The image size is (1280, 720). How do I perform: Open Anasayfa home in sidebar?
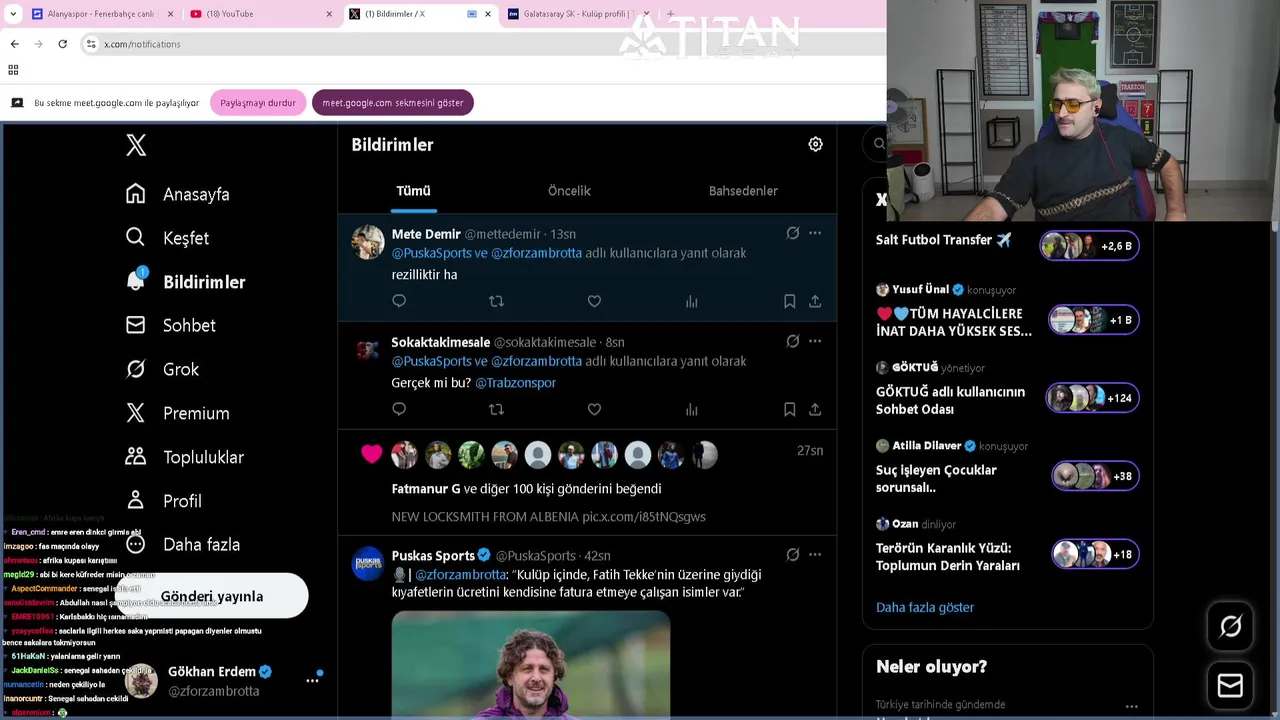[177, 194]
